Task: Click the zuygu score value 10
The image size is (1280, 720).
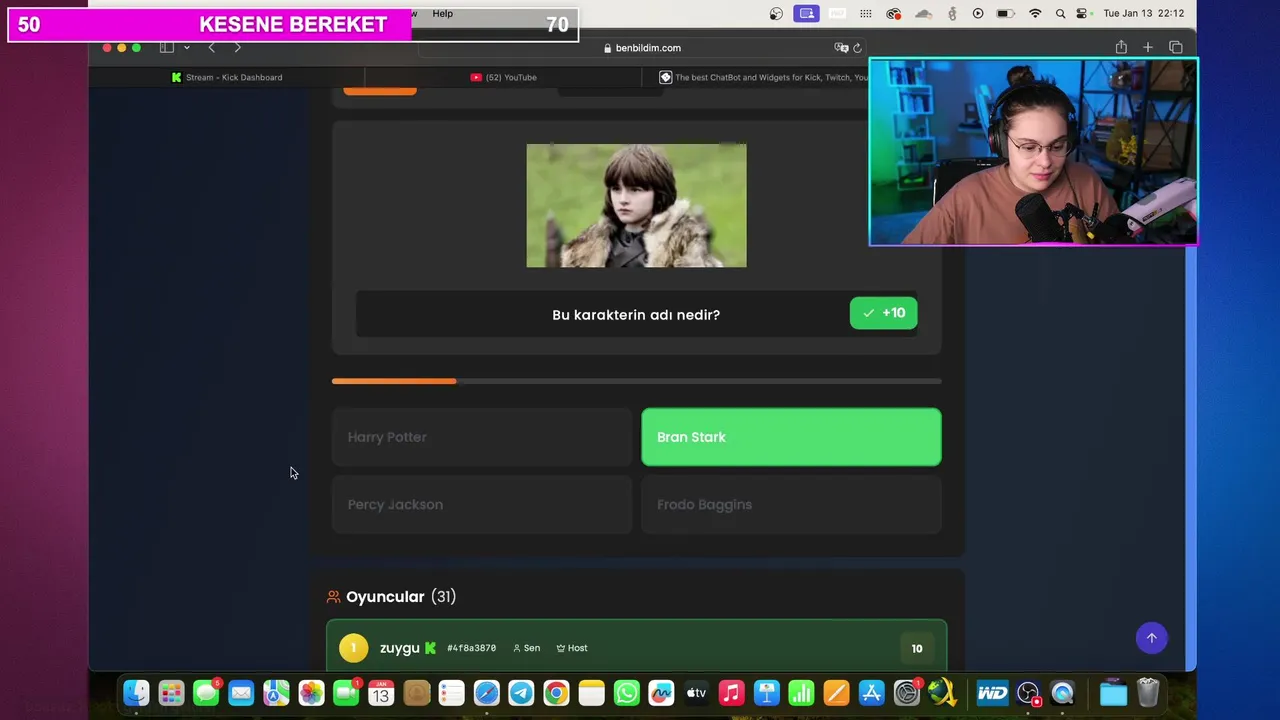Action: pos(917,648)
